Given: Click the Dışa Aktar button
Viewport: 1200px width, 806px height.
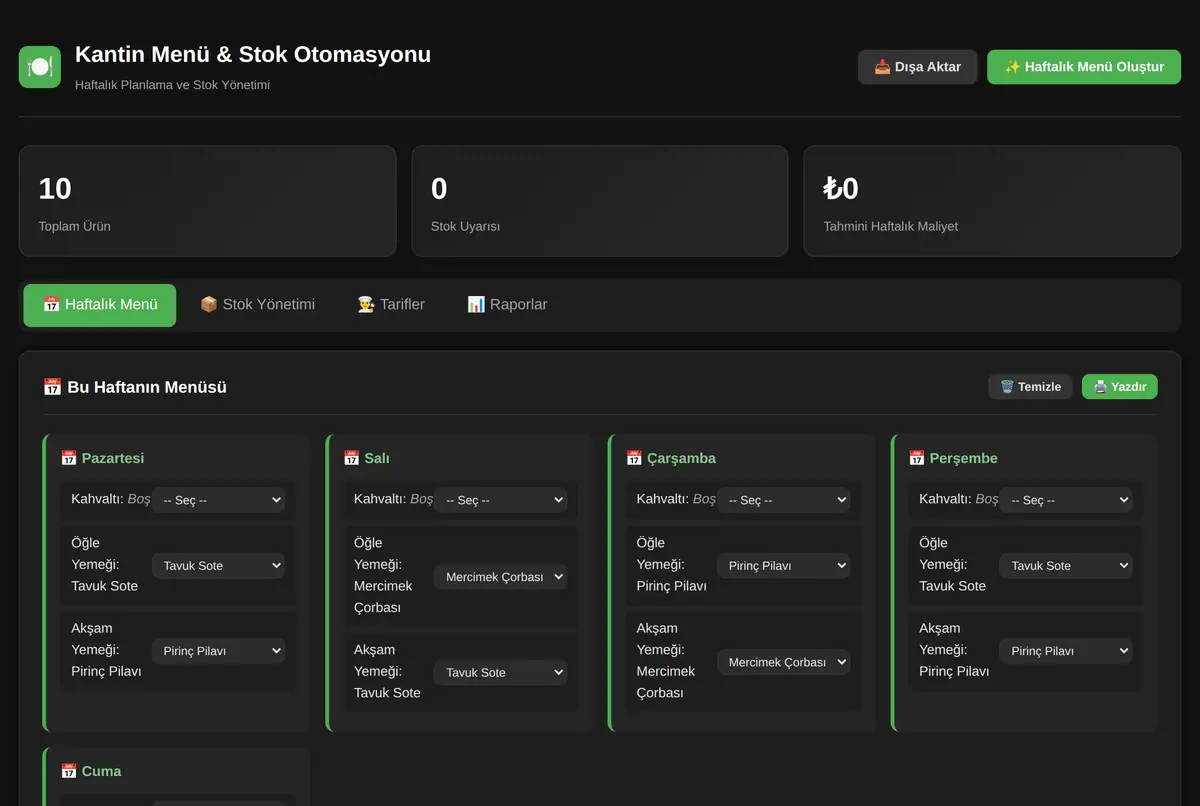Looking at the screenshot, I should (917, 67).
